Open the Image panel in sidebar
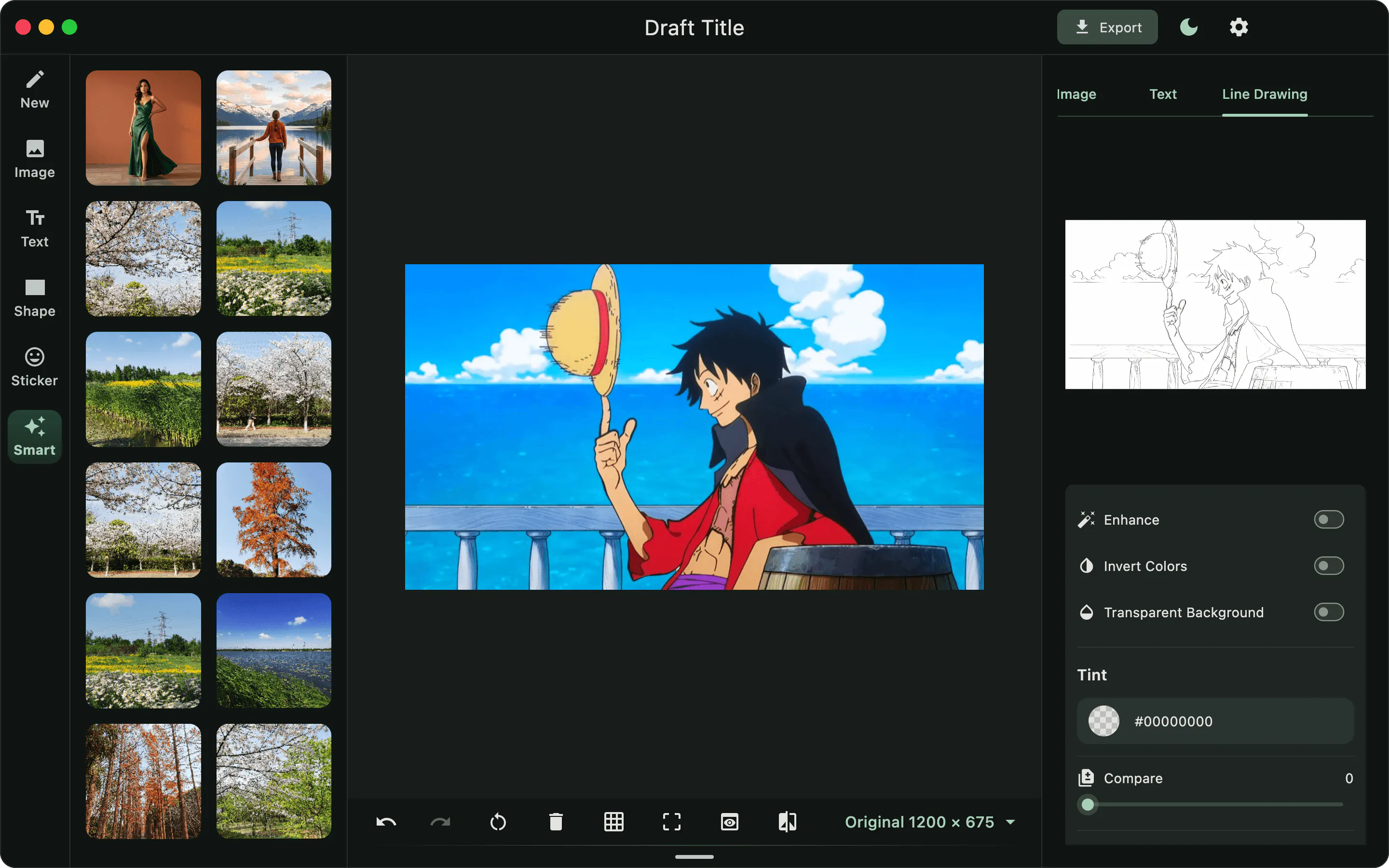The height and width of the screenshot is (868, 1389). click(34, 159)
